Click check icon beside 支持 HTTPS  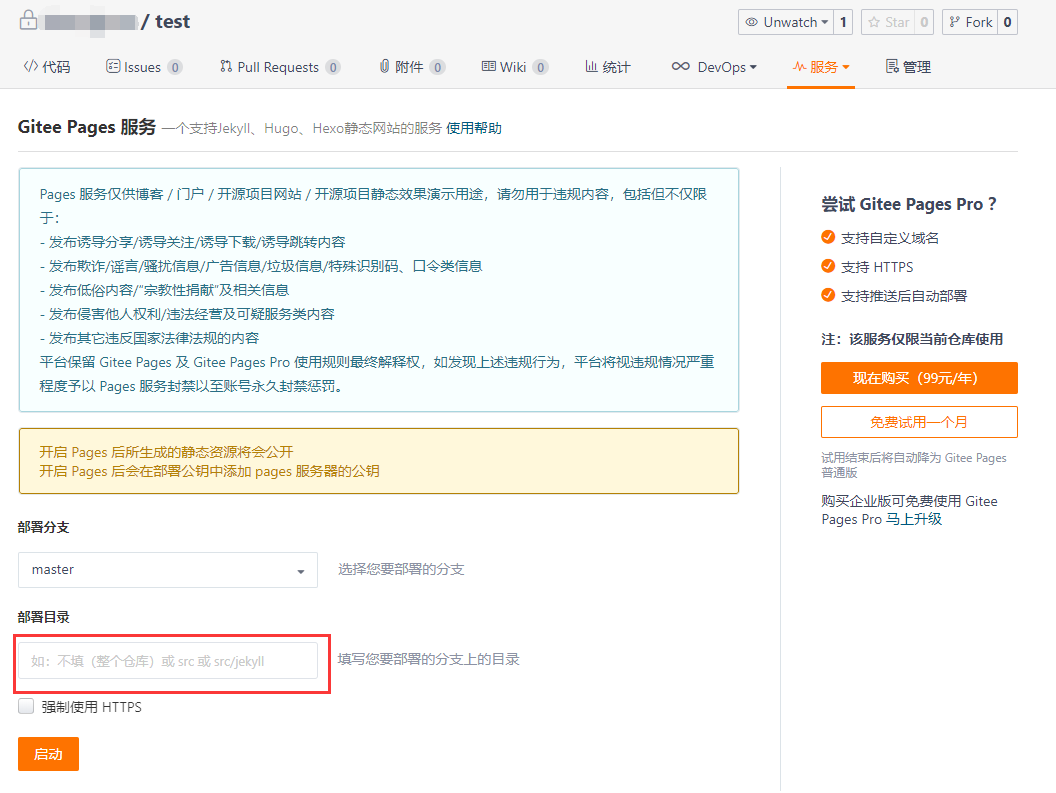pyautogui.click(x=828, y=266)
